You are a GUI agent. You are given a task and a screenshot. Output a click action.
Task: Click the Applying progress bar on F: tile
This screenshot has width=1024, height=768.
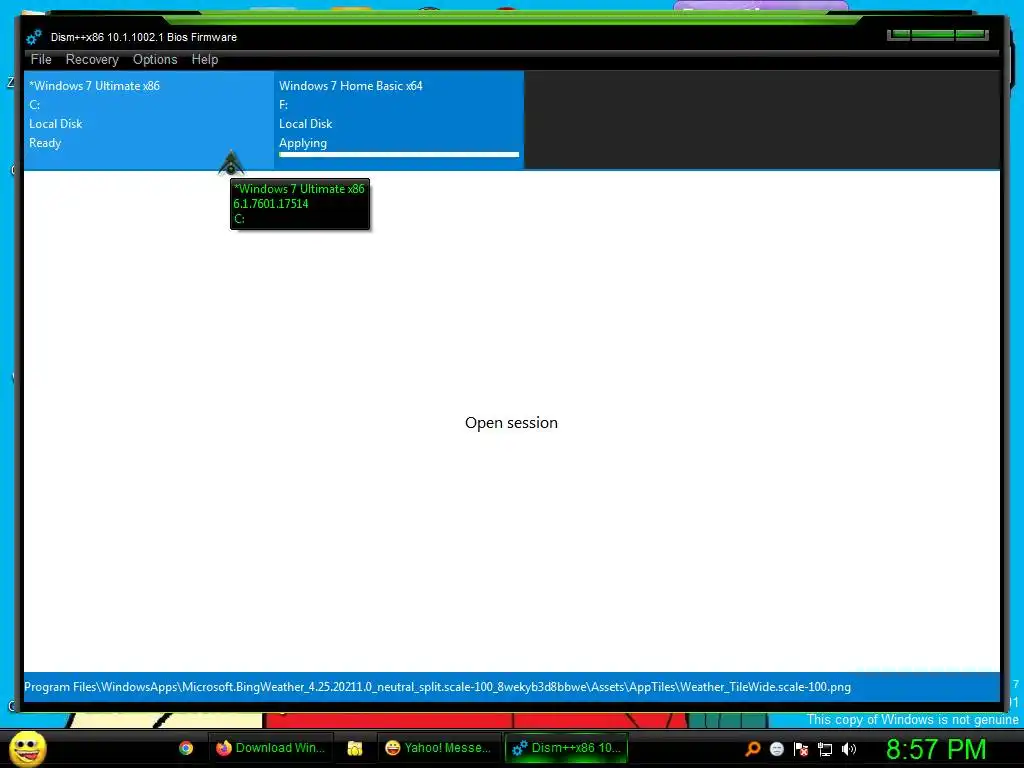[399, 155]
